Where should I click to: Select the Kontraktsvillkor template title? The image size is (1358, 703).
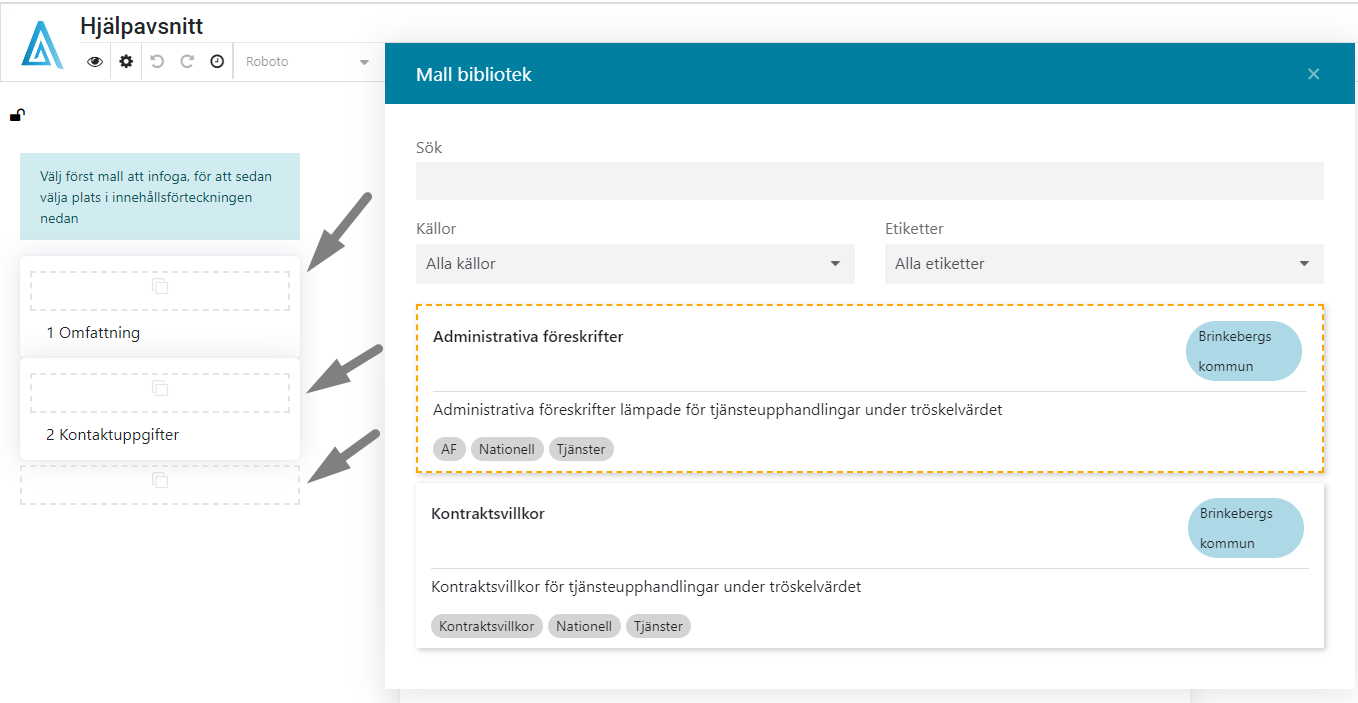(x=488, y=514)
